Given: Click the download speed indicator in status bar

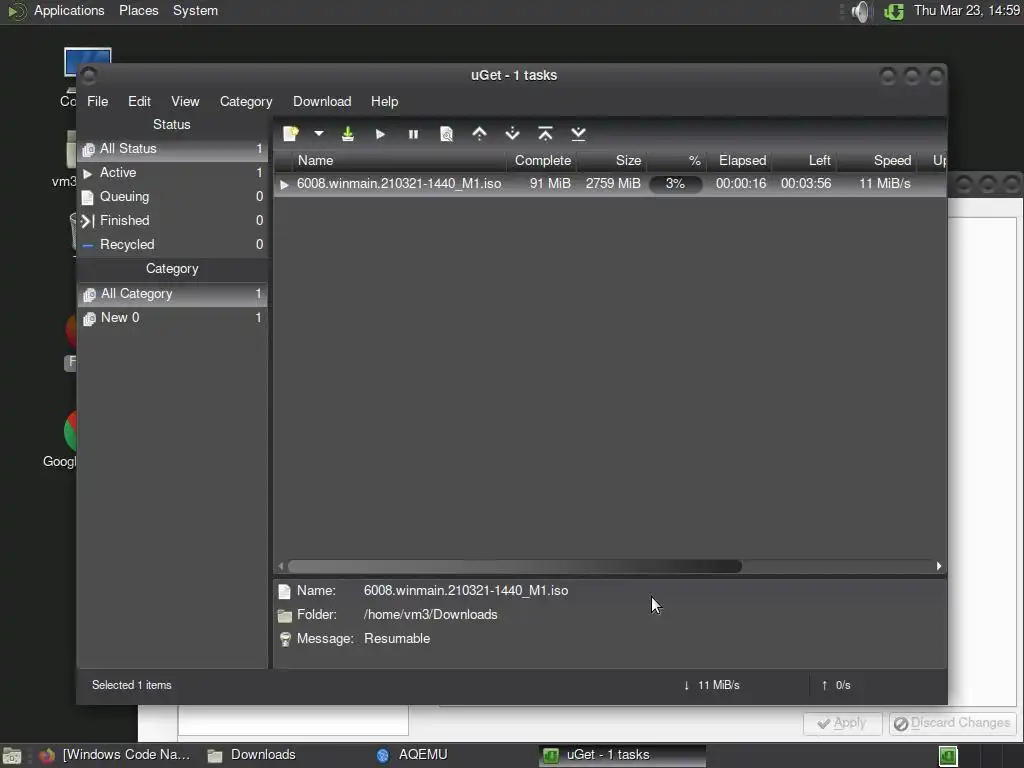Looking at the screenshot, I should pyautogui.click(x=711, y=685).
